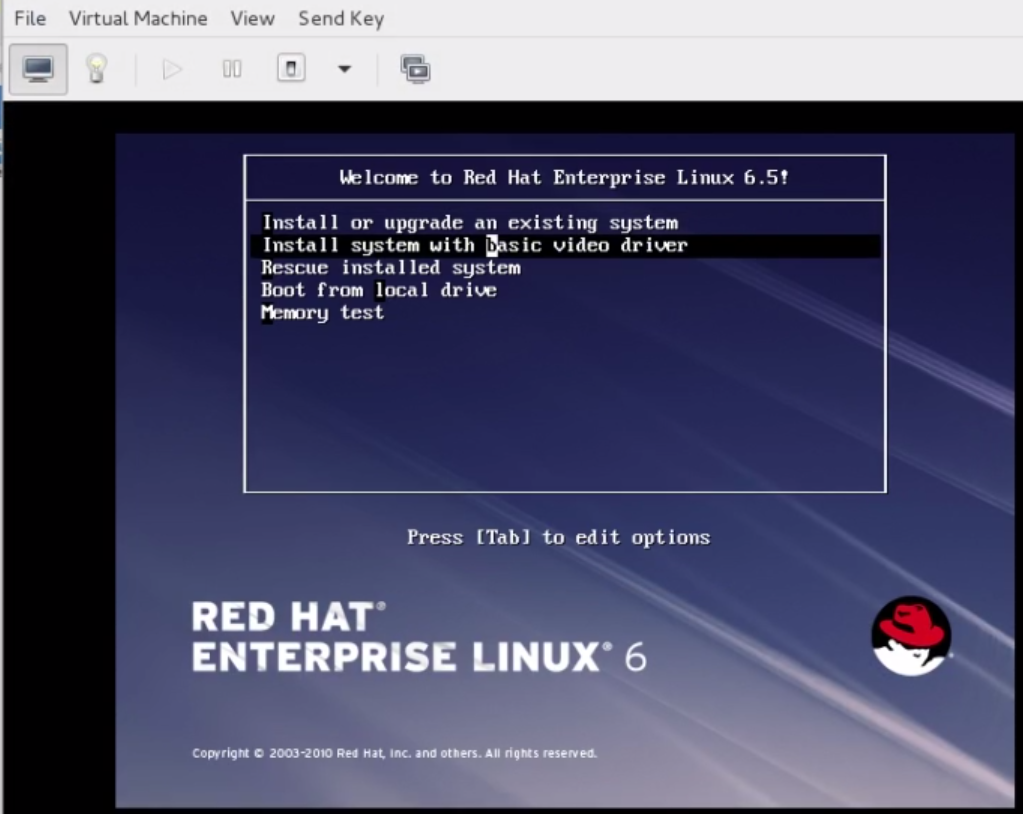Click Press [Tab] to edit options text
1023x814 pixels.
point(558,537)
